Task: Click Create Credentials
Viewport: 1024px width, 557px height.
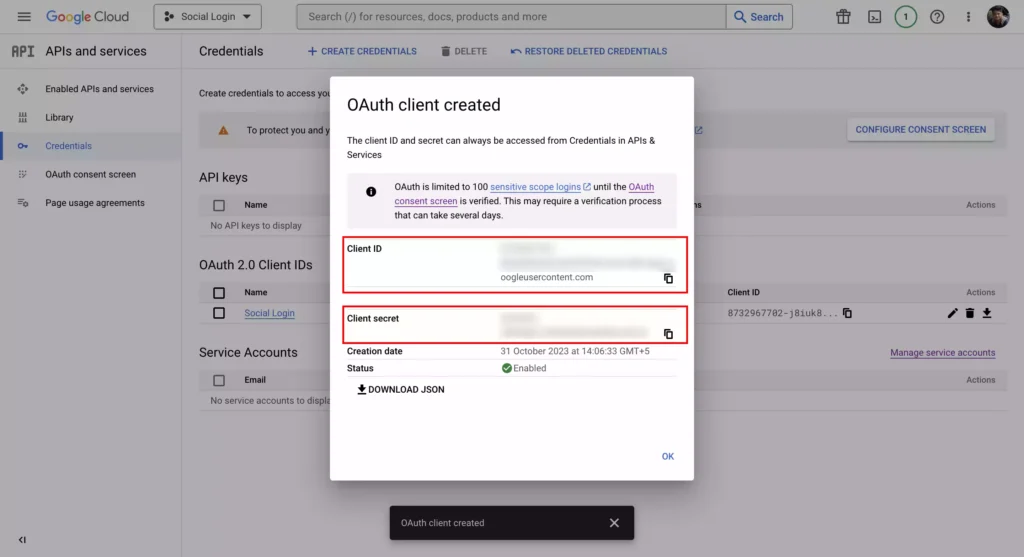Action: point(362,51)
